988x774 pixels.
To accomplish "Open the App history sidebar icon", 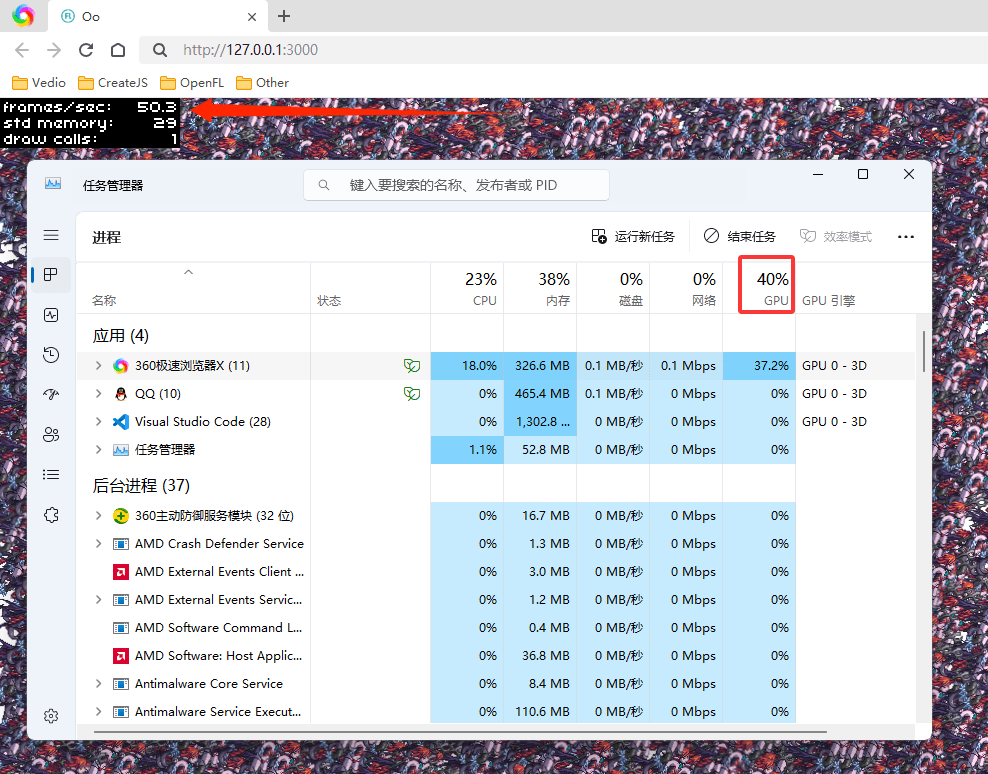I will (x=51, y=355).
